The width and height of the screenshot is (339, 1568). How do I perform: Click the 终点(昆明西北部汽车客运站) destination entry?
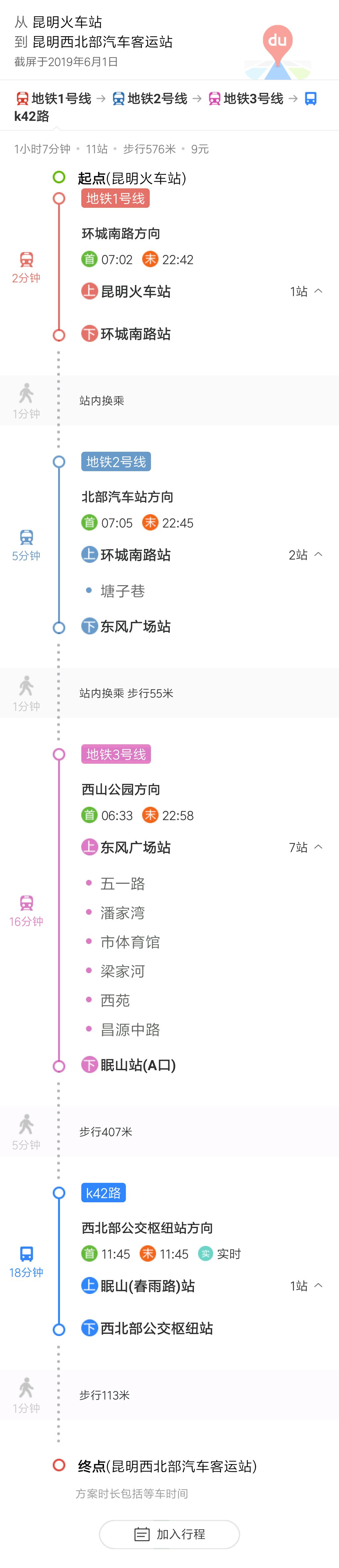[167, 1466]
